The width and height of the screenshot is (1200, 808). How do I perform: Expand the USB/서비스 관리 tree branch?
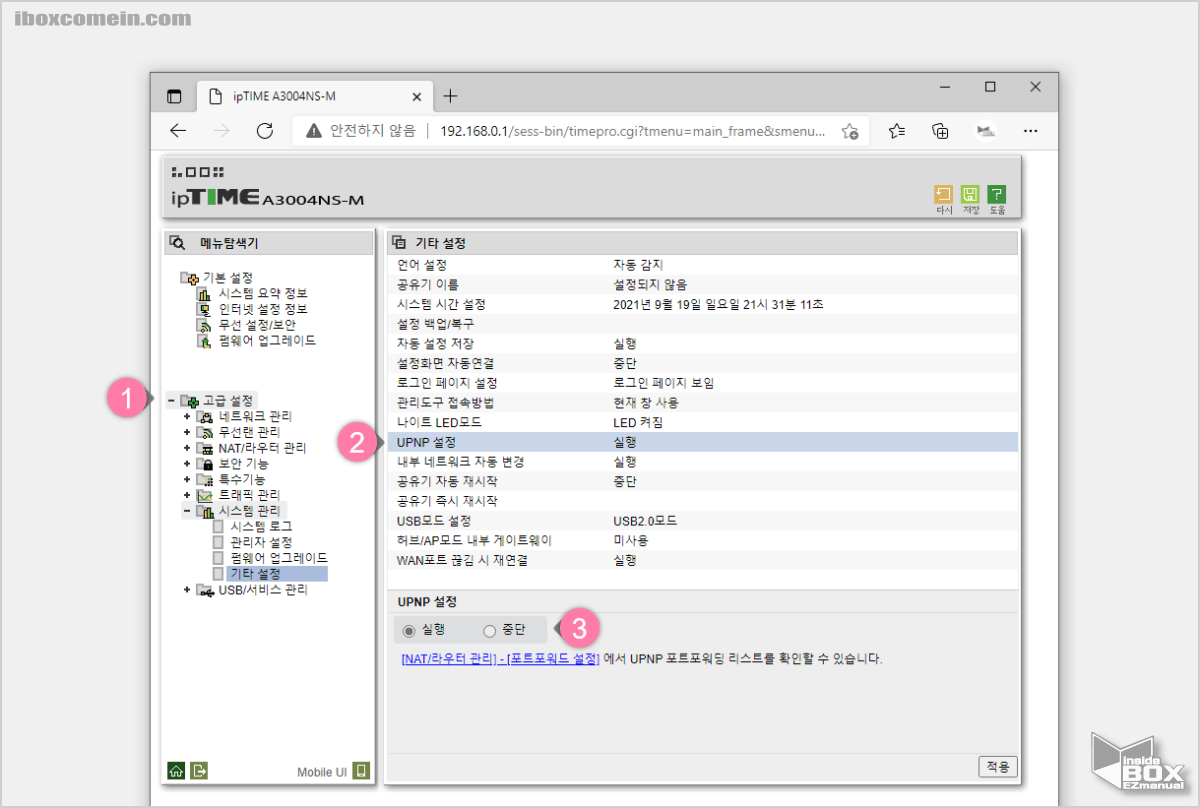tap(187, 589)
